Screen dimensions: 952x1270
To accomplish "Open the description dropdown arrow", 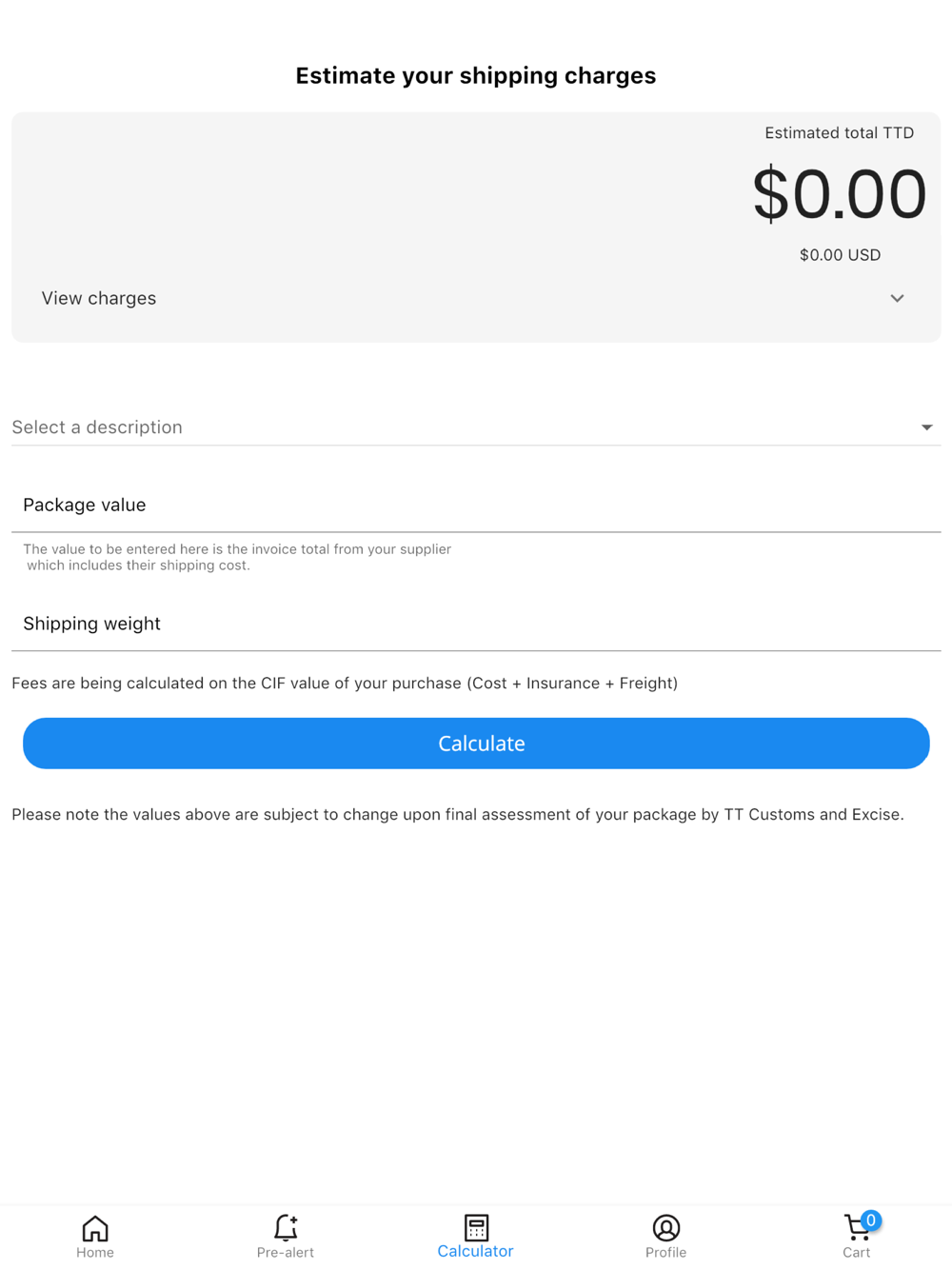I will 926,427.
